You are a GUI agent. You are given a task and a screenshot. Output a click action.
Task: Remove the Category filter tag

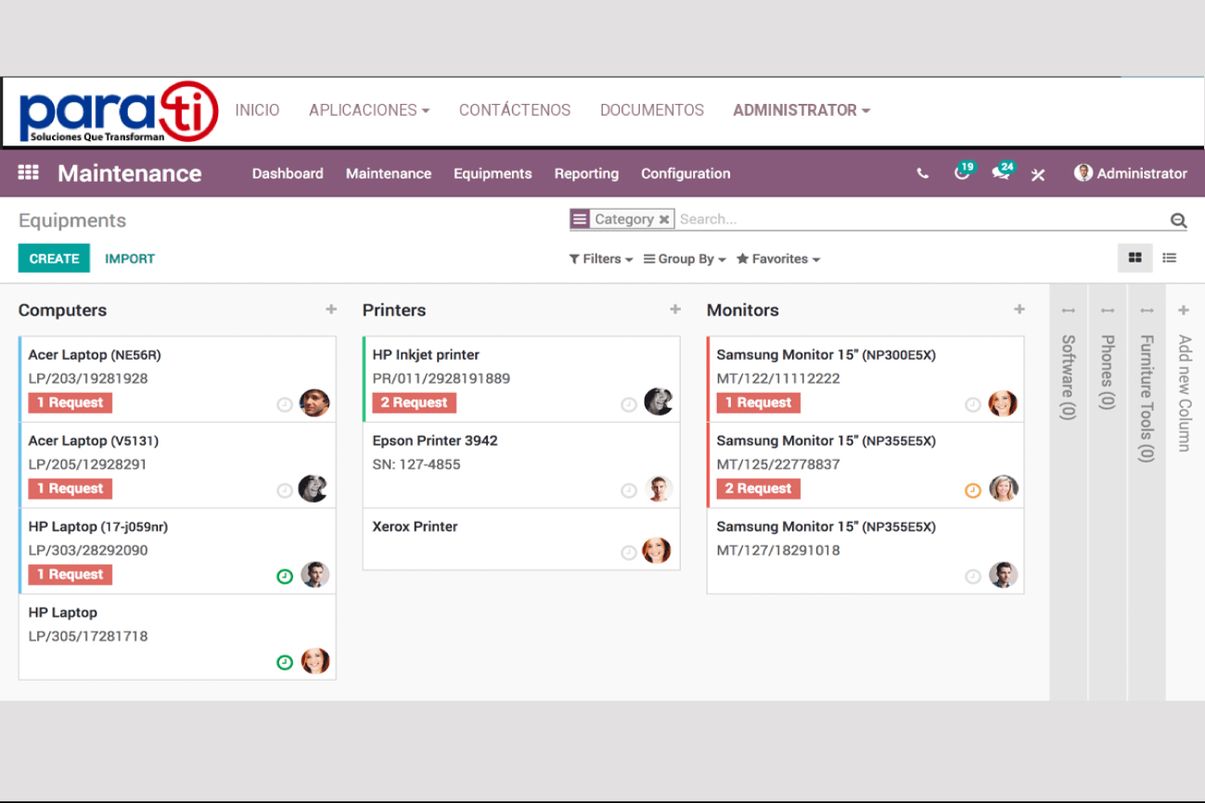point(664,220)
